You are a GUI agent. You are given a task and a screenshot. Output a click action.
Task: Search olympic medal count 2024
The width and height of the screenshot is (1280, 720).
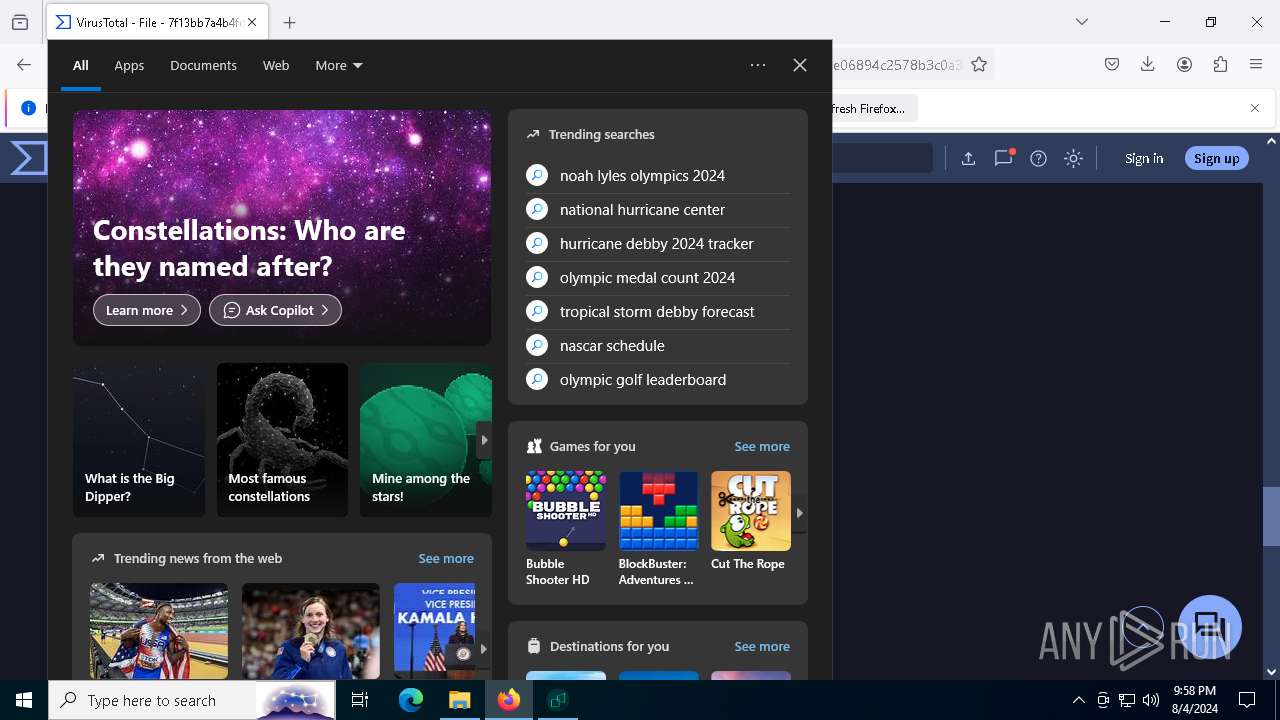coord(658,277)
